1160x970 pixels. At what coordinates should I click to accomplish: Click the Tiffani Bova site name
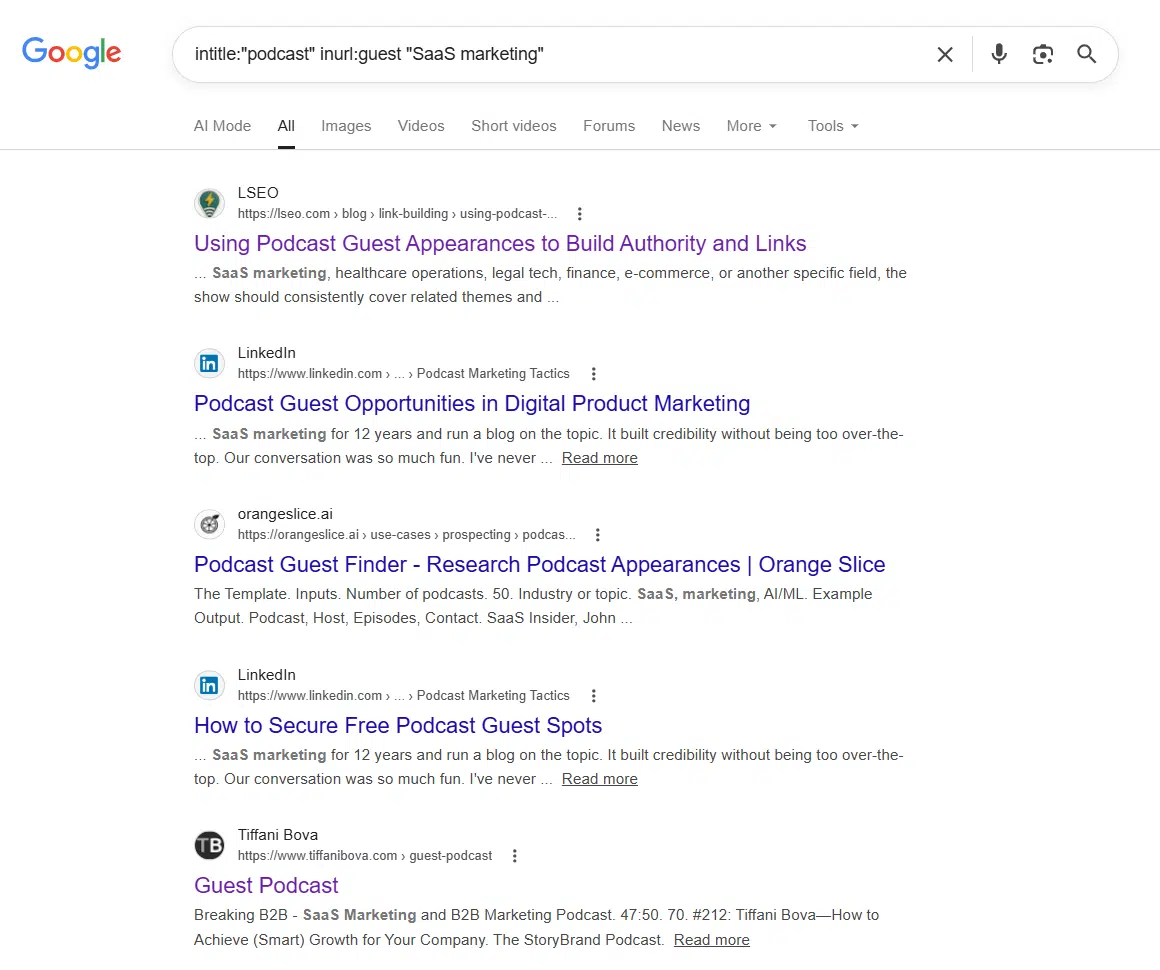point(277,835)
